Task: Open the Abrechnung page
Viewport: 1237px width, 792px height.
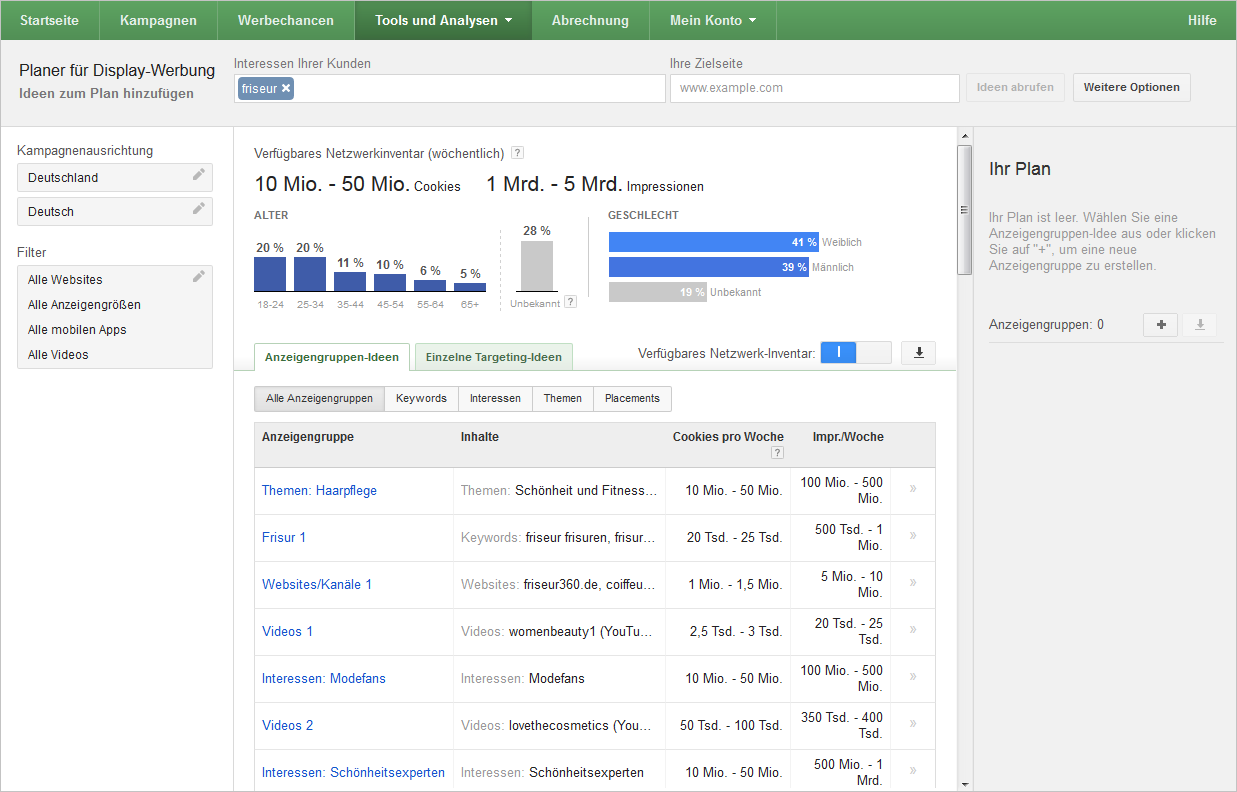Action: point(590,20)
